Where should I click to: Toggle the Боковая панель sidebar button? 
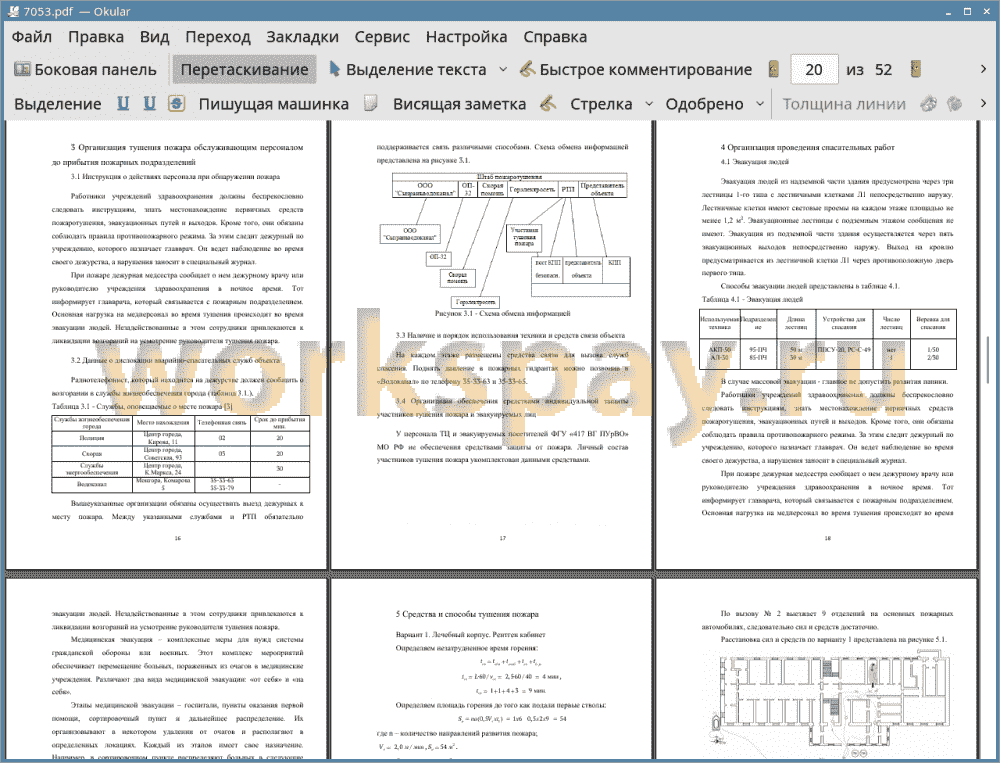(x=85, y=70)
